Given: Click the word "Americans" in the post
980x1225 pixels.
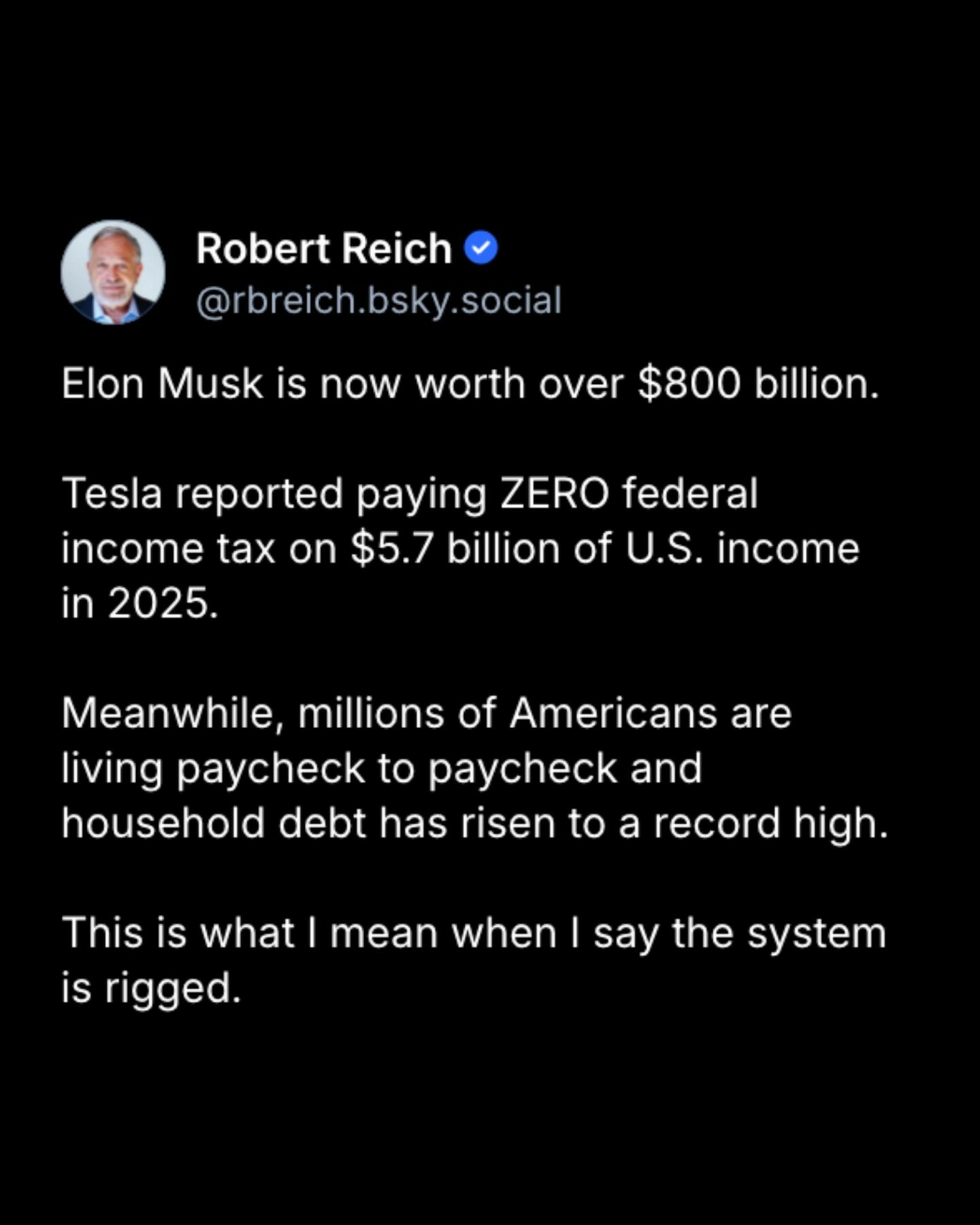Looking at the screenshot, I should (613, 714).
